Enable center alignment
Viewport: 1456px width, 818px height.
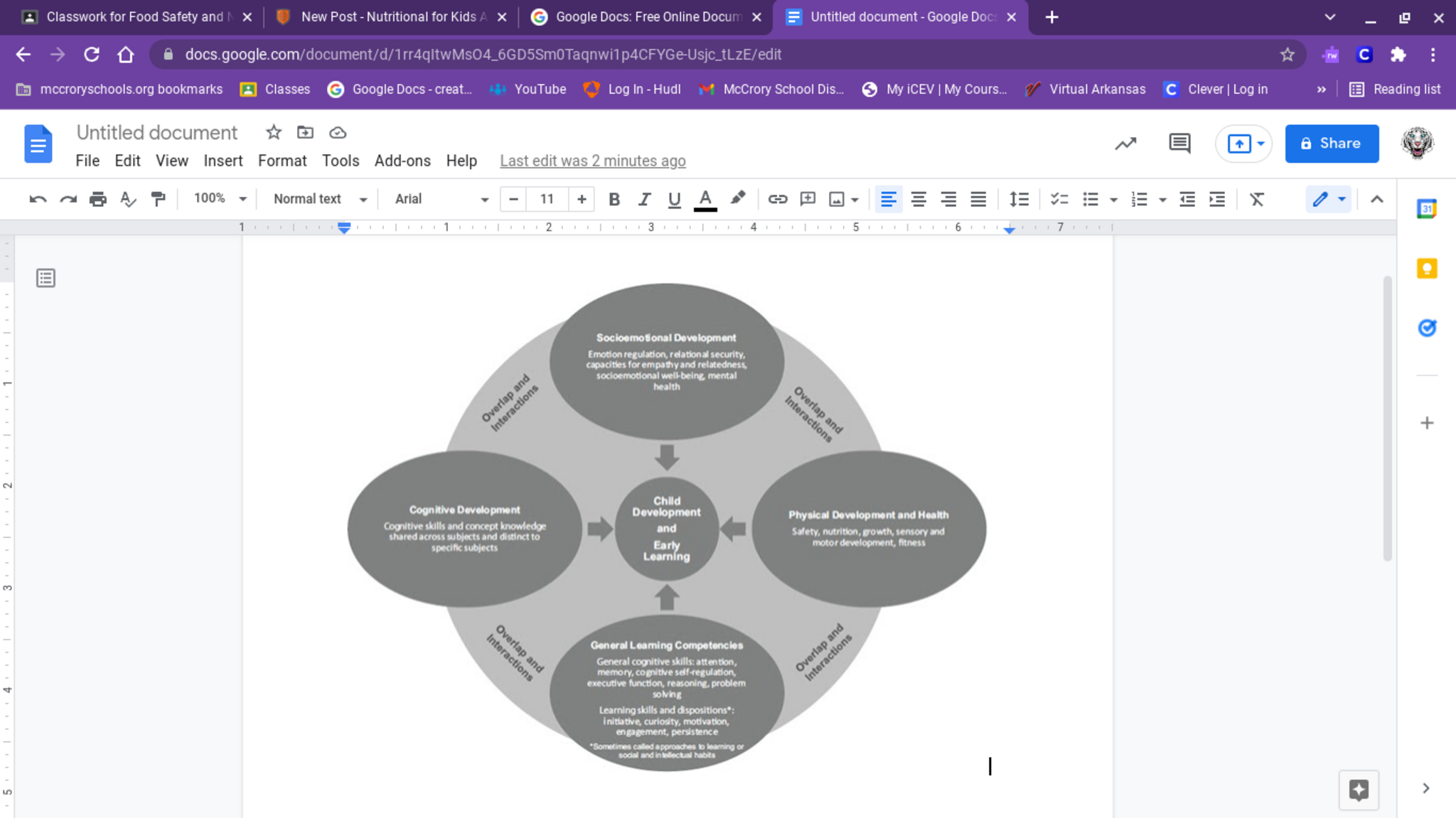click(918, 199)
